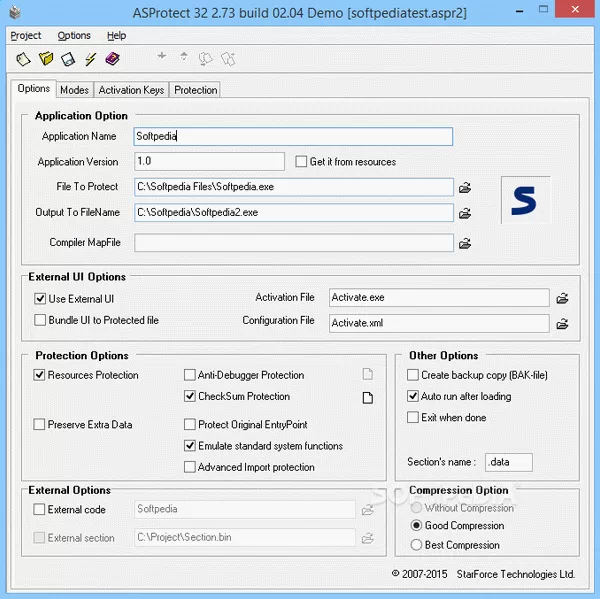Toggle Emulate standard system functions
This screenshot has height=599, width=600.
point(190,446)
